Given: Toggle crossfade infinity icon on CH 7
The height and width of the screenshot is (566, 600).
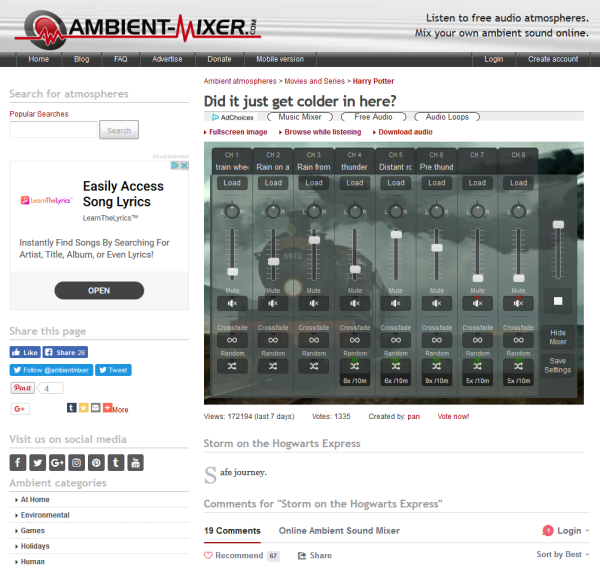Looking at the screenshot, I should click(x=478, y=340).
